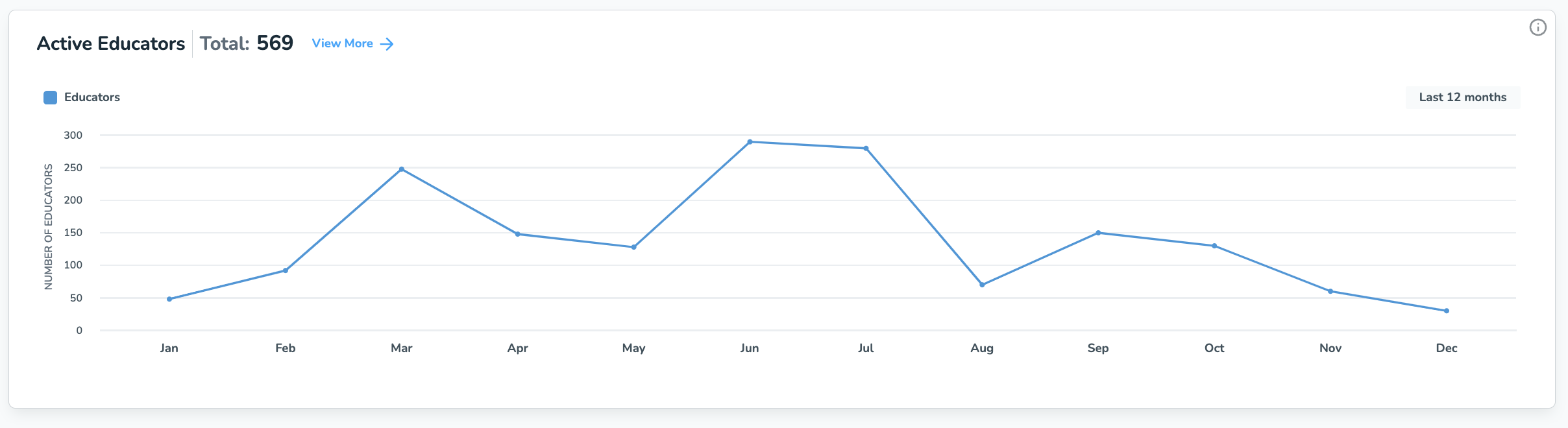Toggle the Educators legend series
1568x428 pixels.
pos(92,97)
